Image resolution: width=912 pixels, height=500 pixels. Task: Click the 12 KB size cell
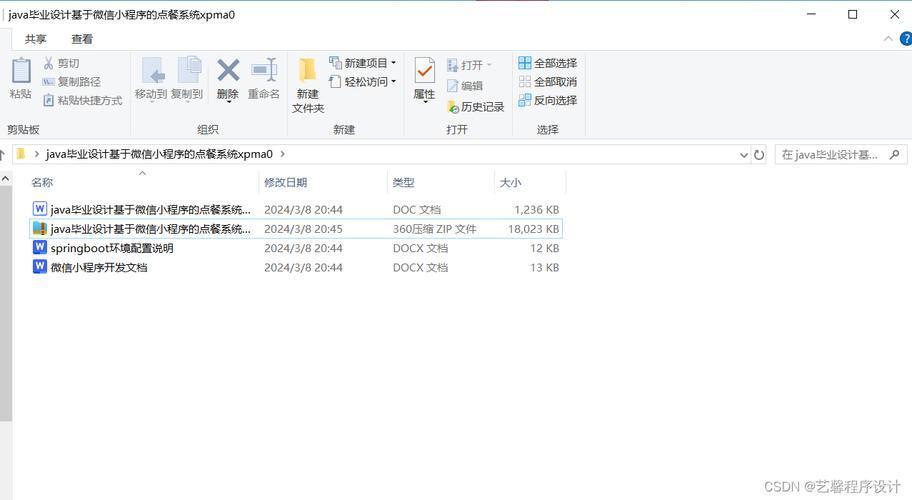[544, 248]
